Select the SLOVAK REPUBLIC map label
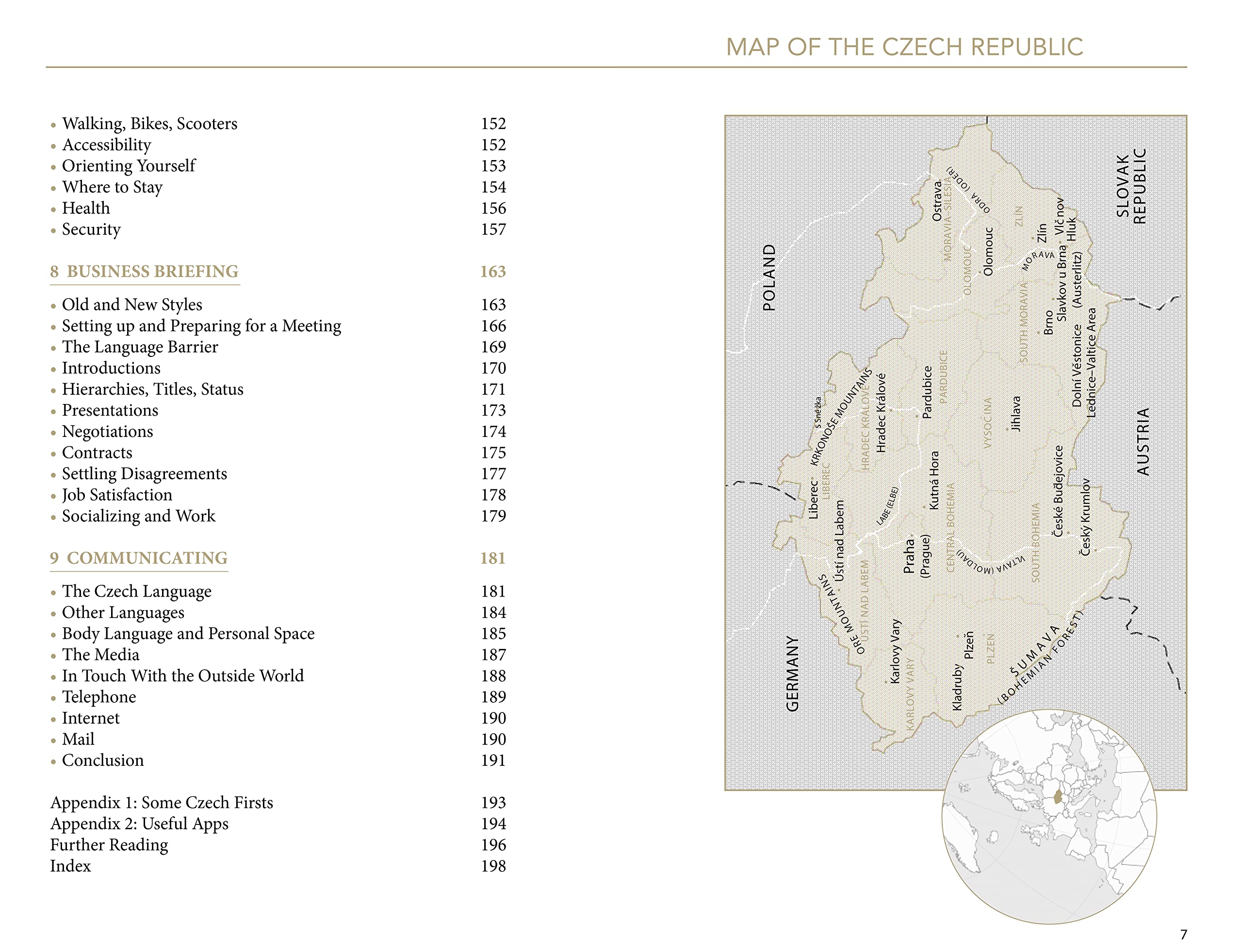 pos(1131,186)
